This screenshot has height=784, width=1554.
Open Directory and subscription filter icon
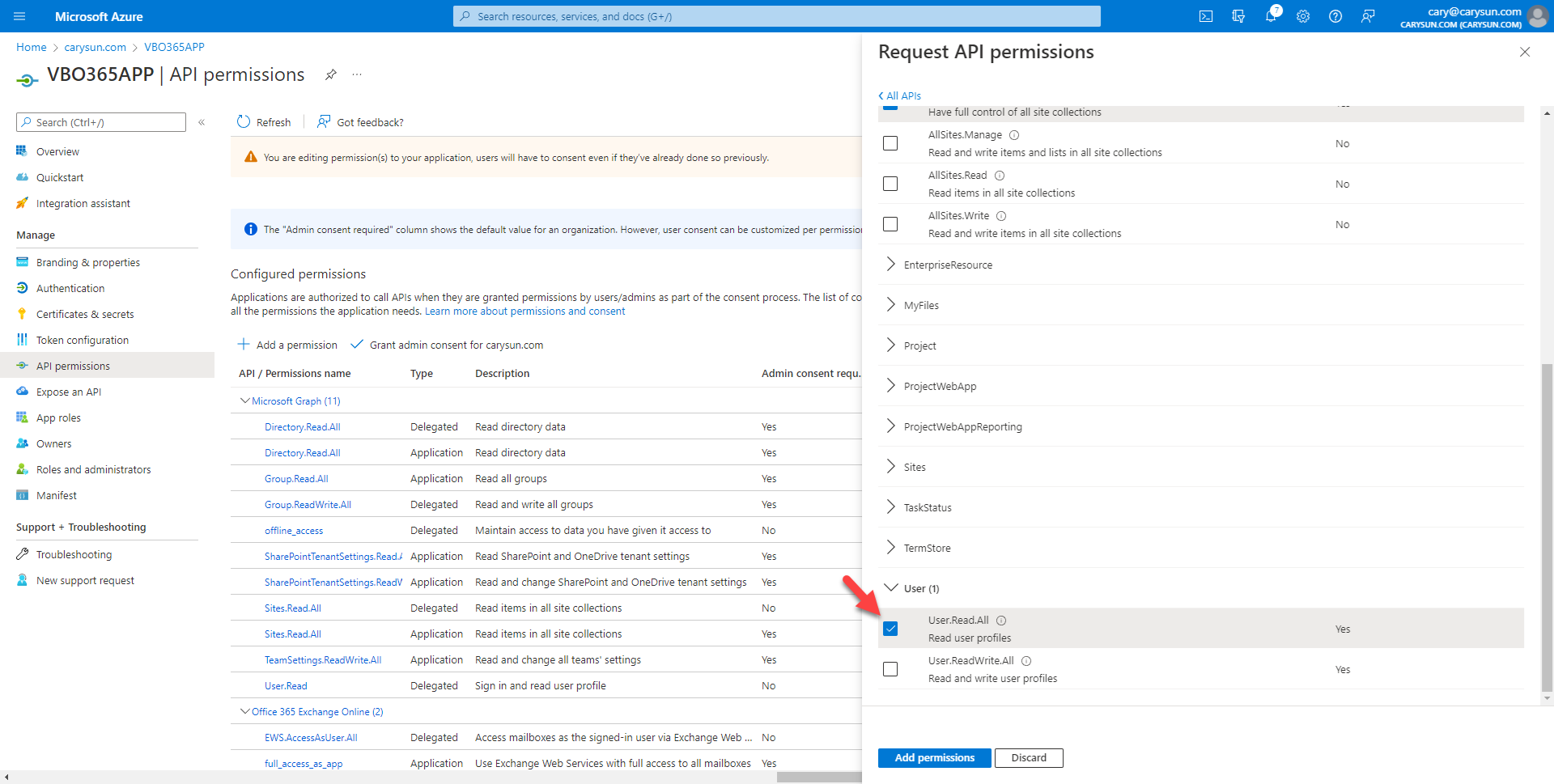(1238, 16)
